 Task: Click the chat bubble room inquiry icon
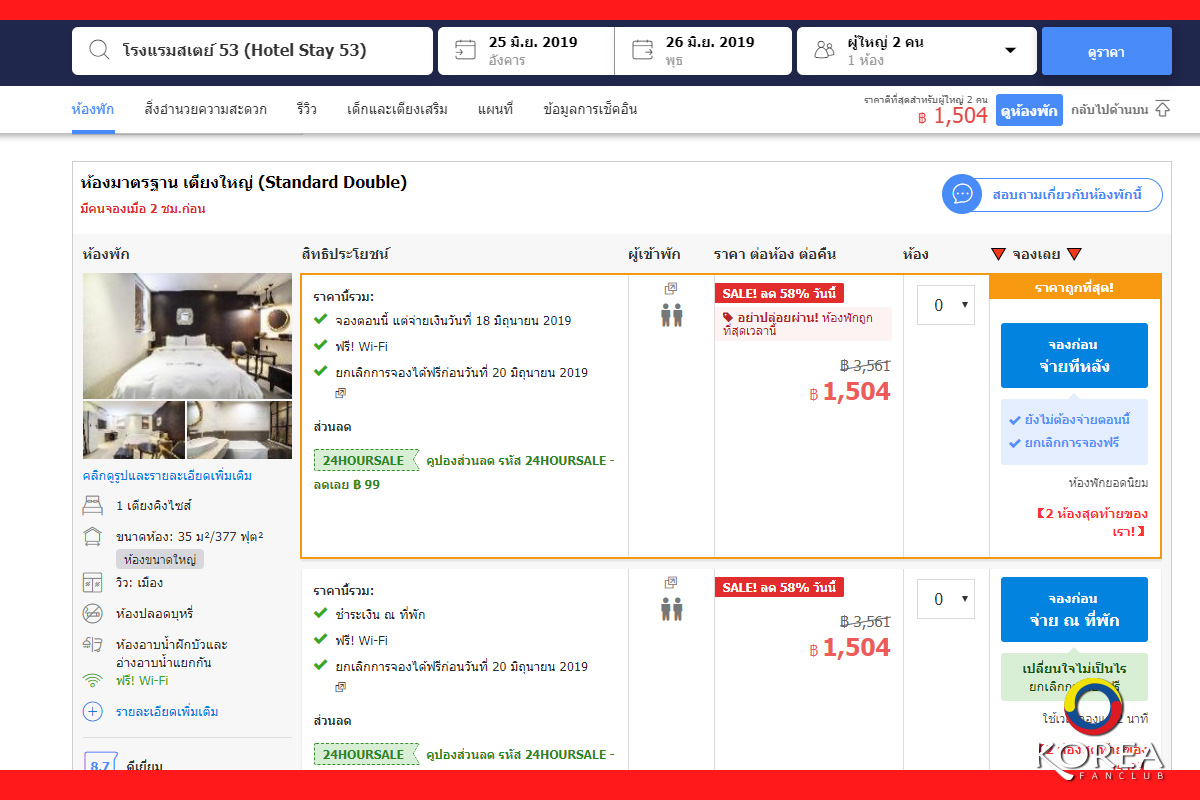pos(962,194)
